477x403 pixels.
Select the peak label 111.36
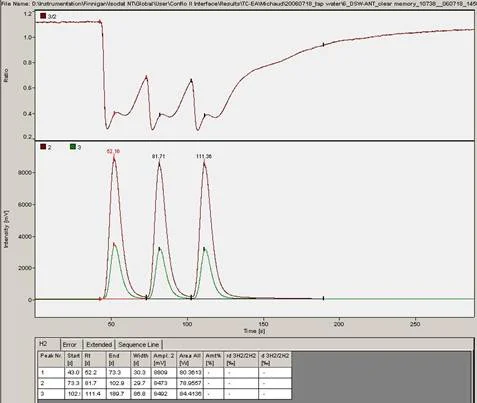(x=204, y=156)
